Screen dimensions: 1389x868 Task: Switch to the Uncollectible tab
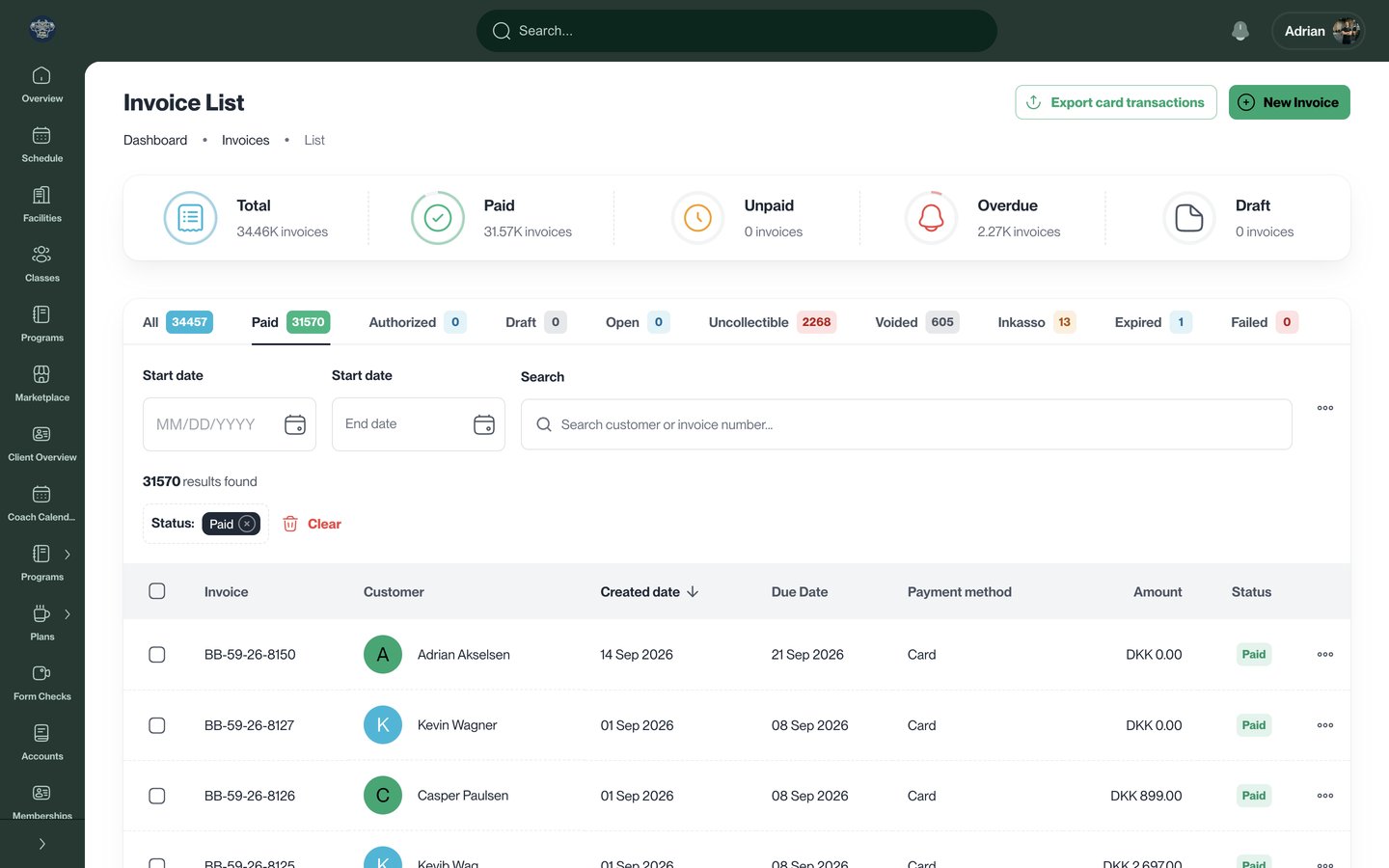coord(772,322)
